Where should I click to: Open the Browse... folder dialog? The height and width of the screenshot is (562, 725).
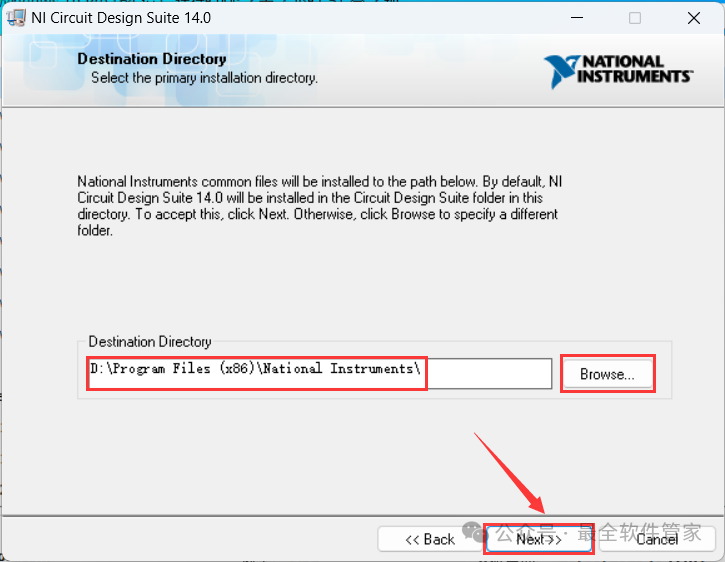tap(608, 373)
